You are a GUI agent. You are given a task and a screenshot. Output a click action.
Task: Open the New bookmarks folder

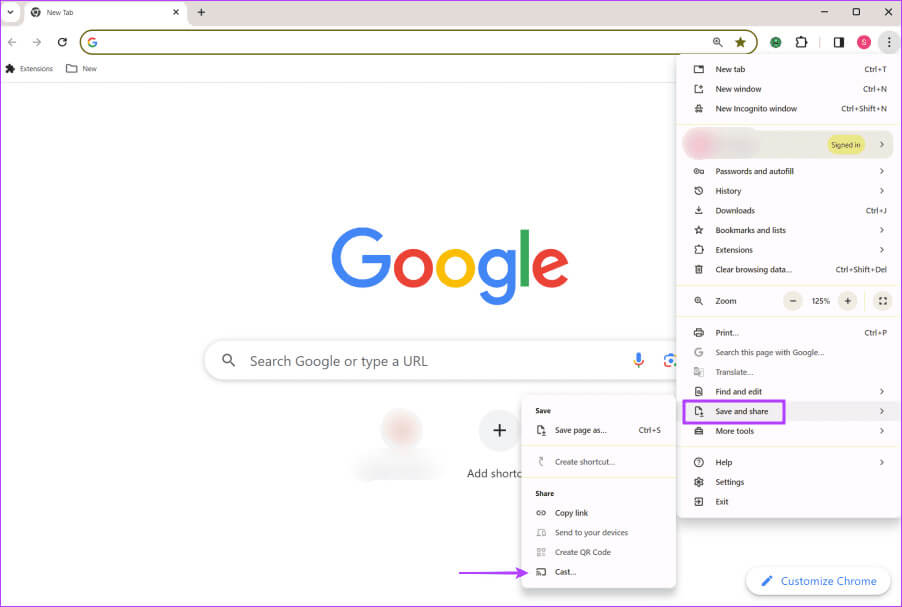tap(82, 68)
